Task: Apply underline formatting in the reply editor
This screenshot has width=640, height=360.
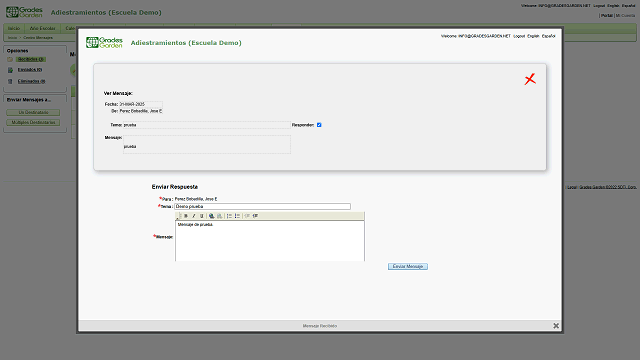Action: [201, 216]
